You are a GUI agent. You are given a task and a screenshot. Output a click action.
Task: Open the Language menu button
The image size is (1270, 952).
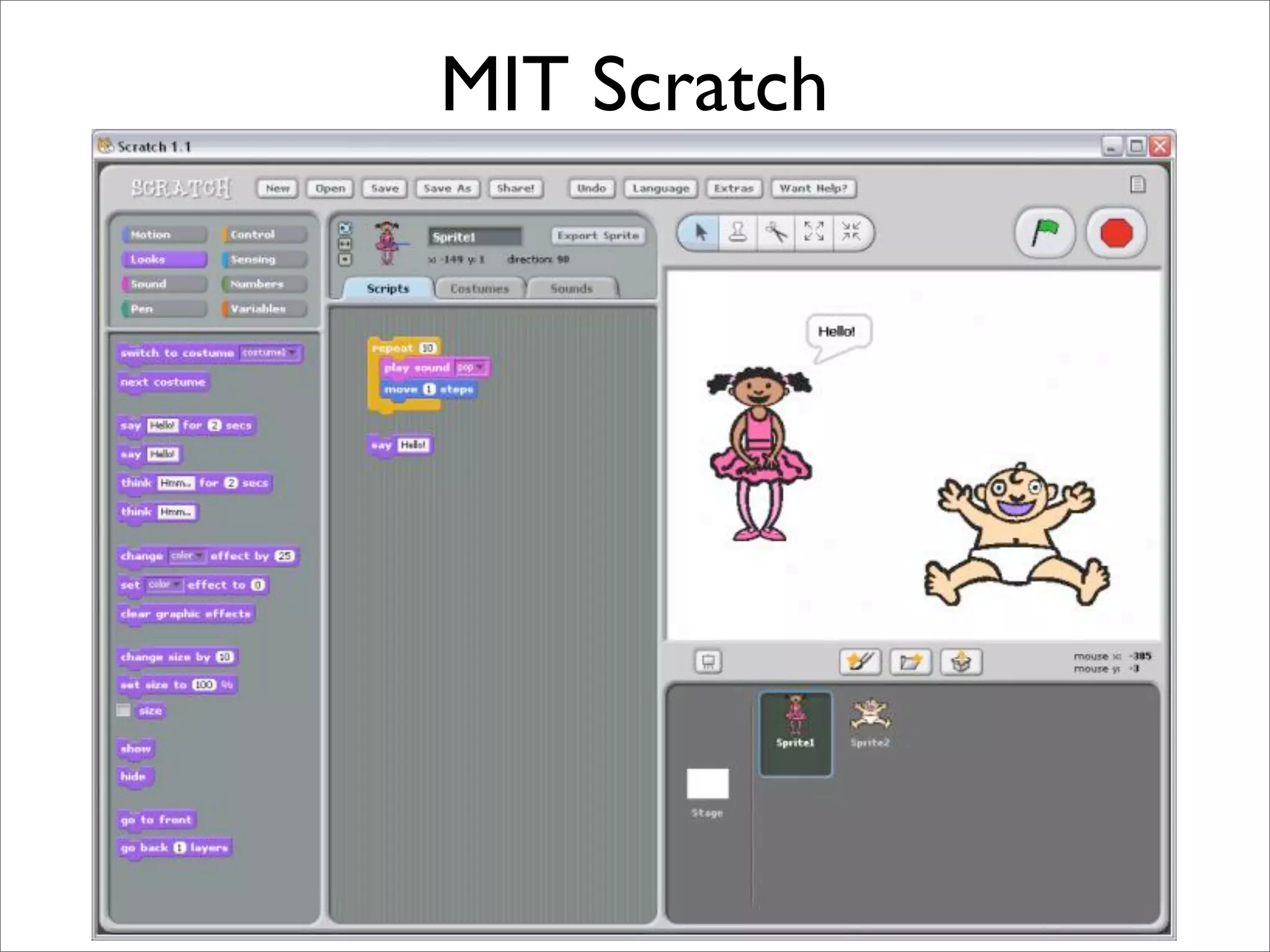pos(661,188)
